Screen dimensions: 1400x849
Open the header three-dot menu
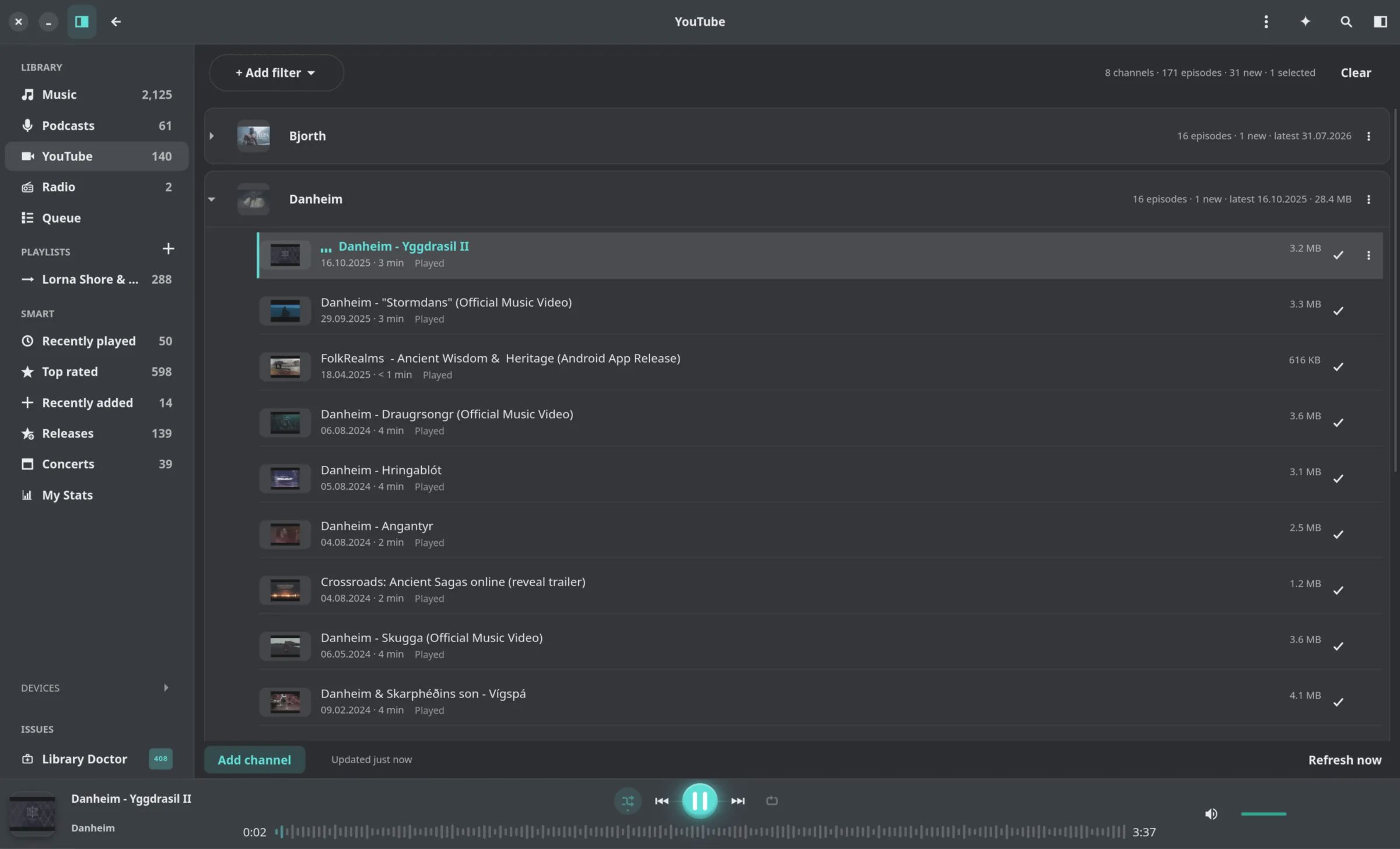[x=1266, y=22]
